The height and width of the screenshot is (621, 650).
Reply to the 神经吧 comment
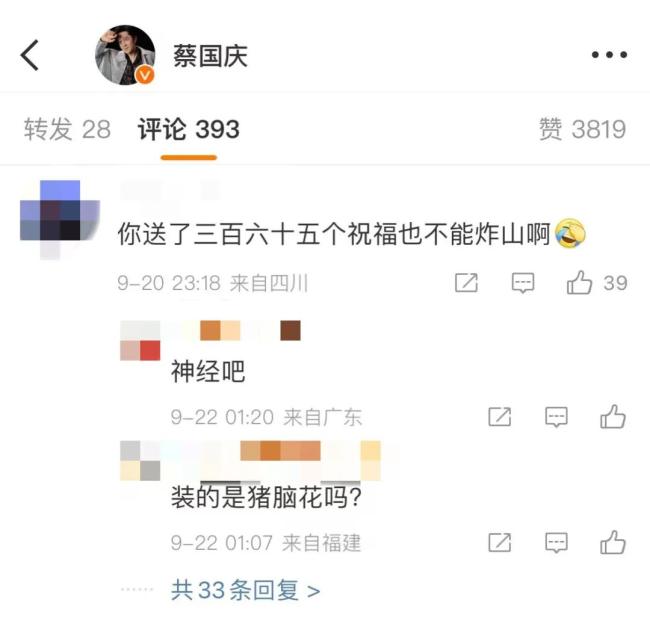tap(556, 417)
